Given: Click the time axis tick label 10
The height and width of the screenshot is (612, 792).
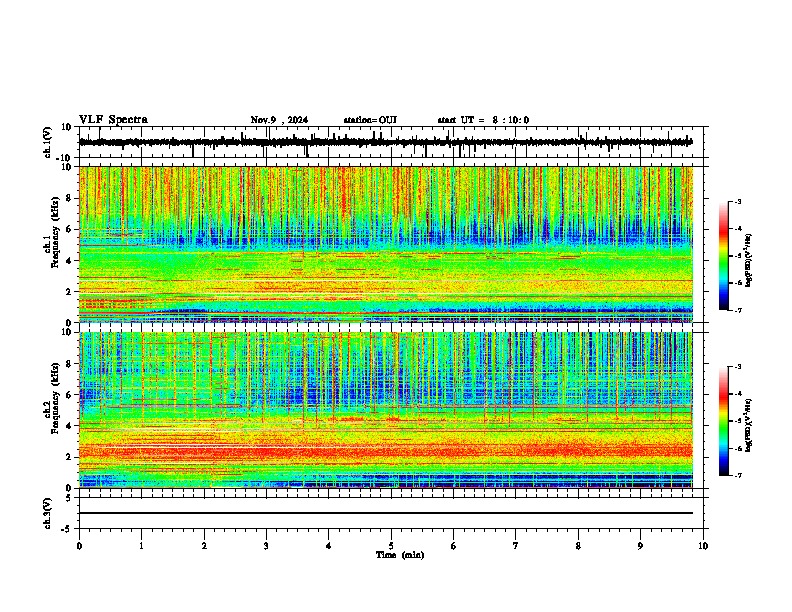Looking at the screenshot, I should pos(703,546).
